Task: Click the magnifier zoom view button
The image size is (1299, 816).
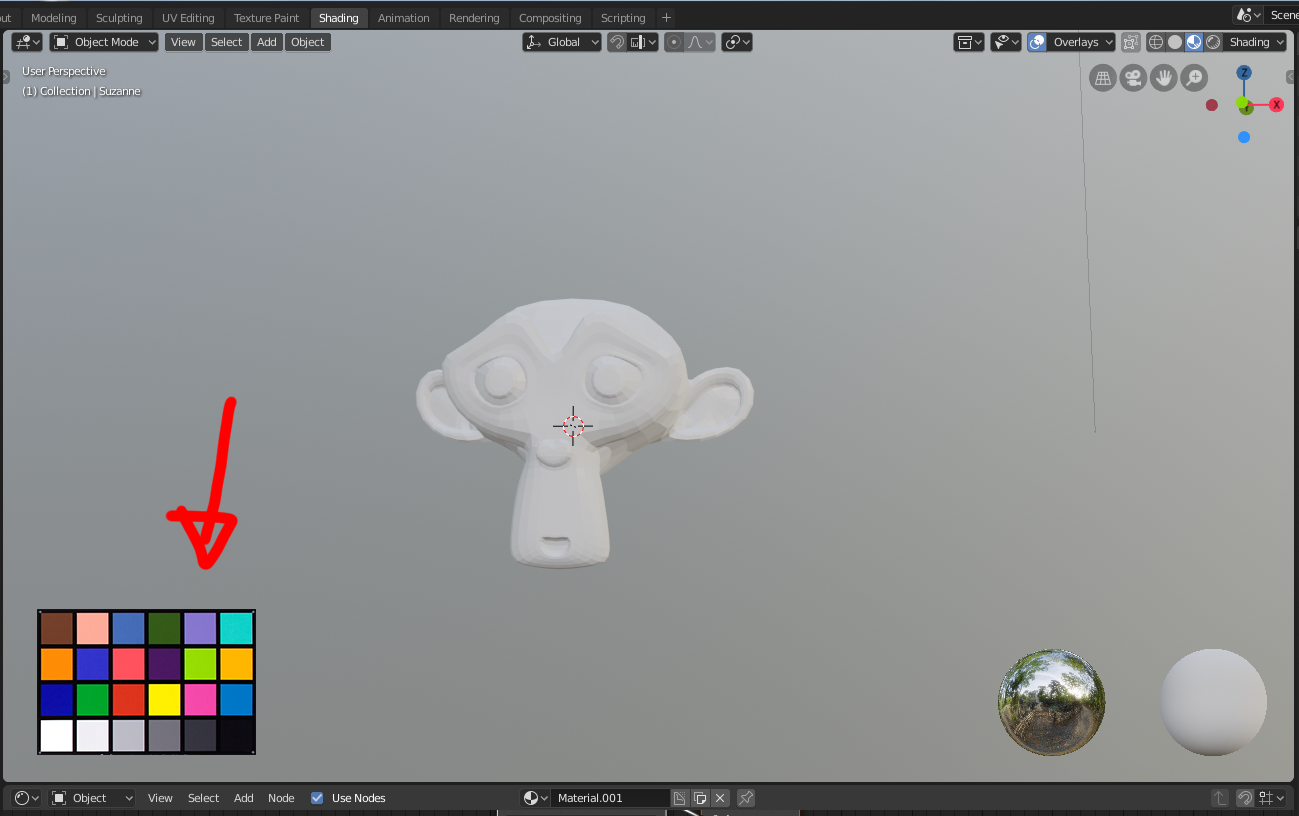Action: 1194,78
